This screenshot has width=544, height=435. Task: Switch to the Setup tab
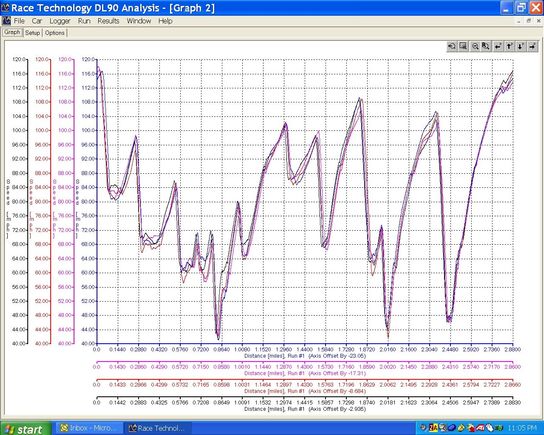click(x=33, y=33)
